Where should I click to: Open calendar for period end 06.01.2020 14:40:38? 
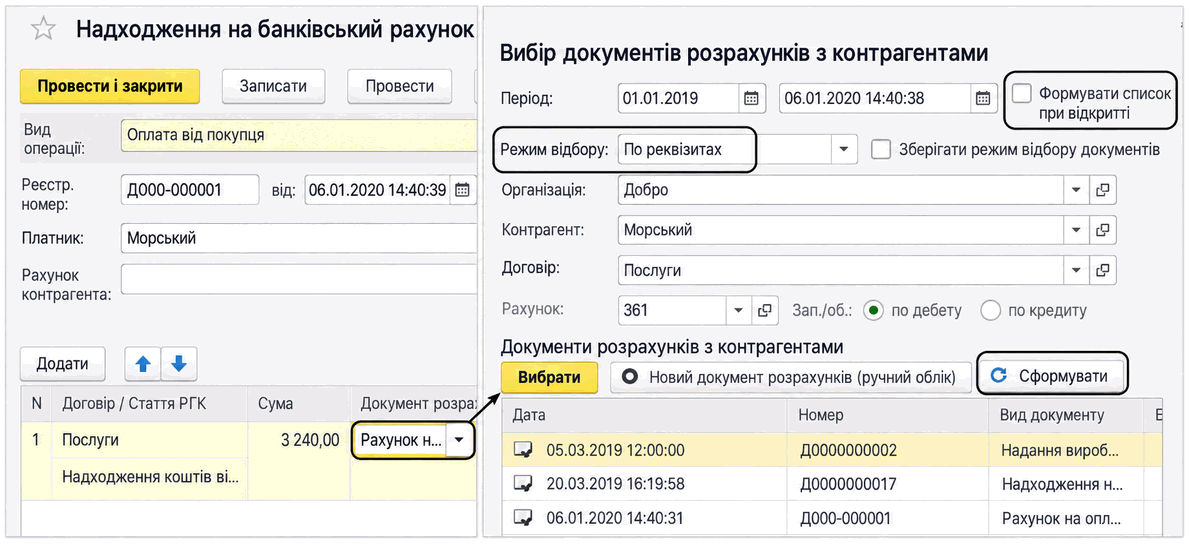[982, 99]
